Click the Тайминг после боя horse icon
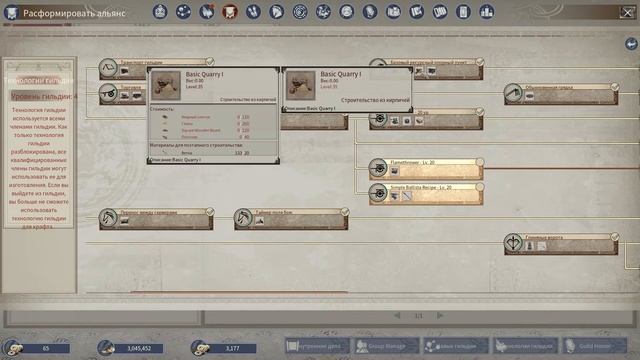This screenshot has height=360, width=640. (243, 218)
